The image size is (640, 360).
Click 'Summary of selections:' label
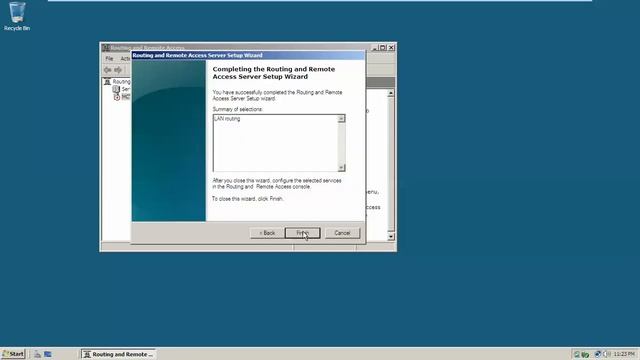pos(238,109)
